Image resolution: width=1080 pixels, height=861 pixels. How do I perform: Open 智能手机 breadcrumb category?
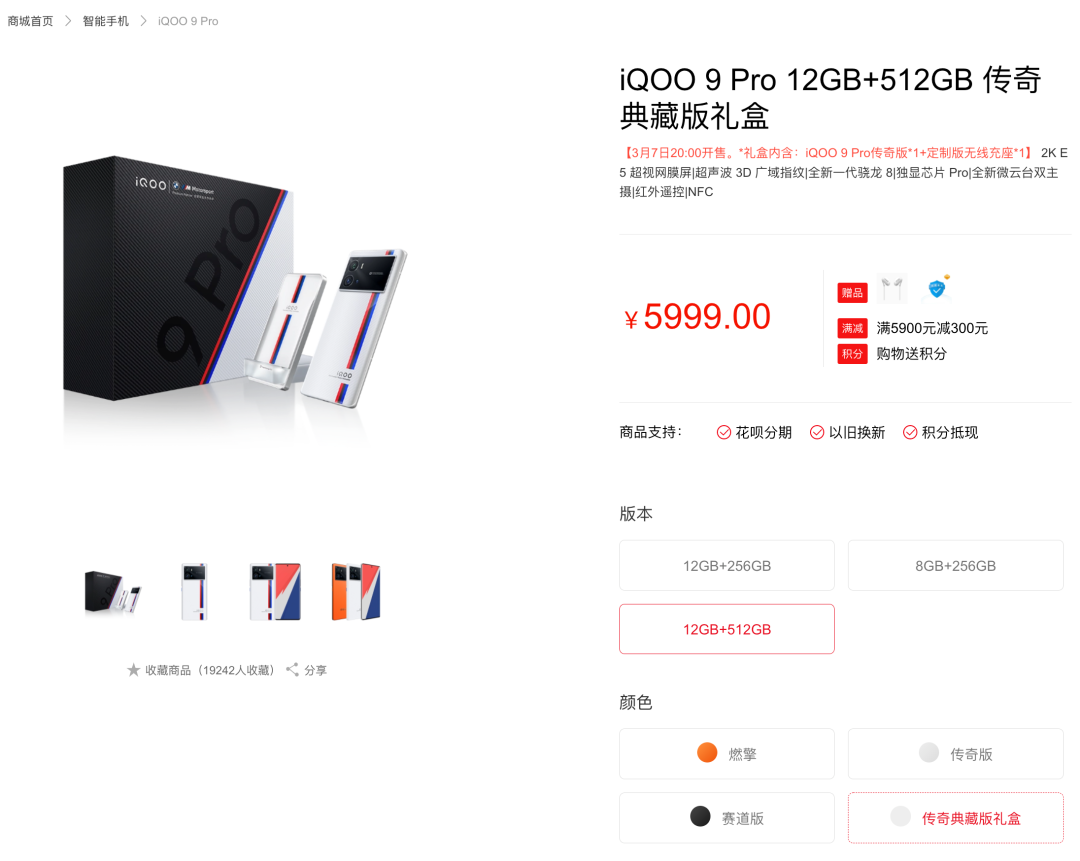[x=105, y=21]
